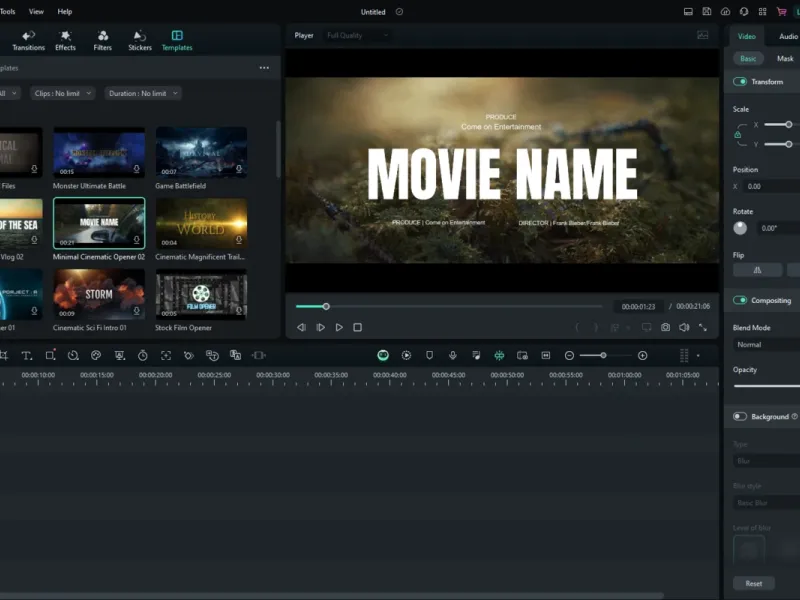Enable the Background switch
The image size is (800, 600).
coord(740,416)
